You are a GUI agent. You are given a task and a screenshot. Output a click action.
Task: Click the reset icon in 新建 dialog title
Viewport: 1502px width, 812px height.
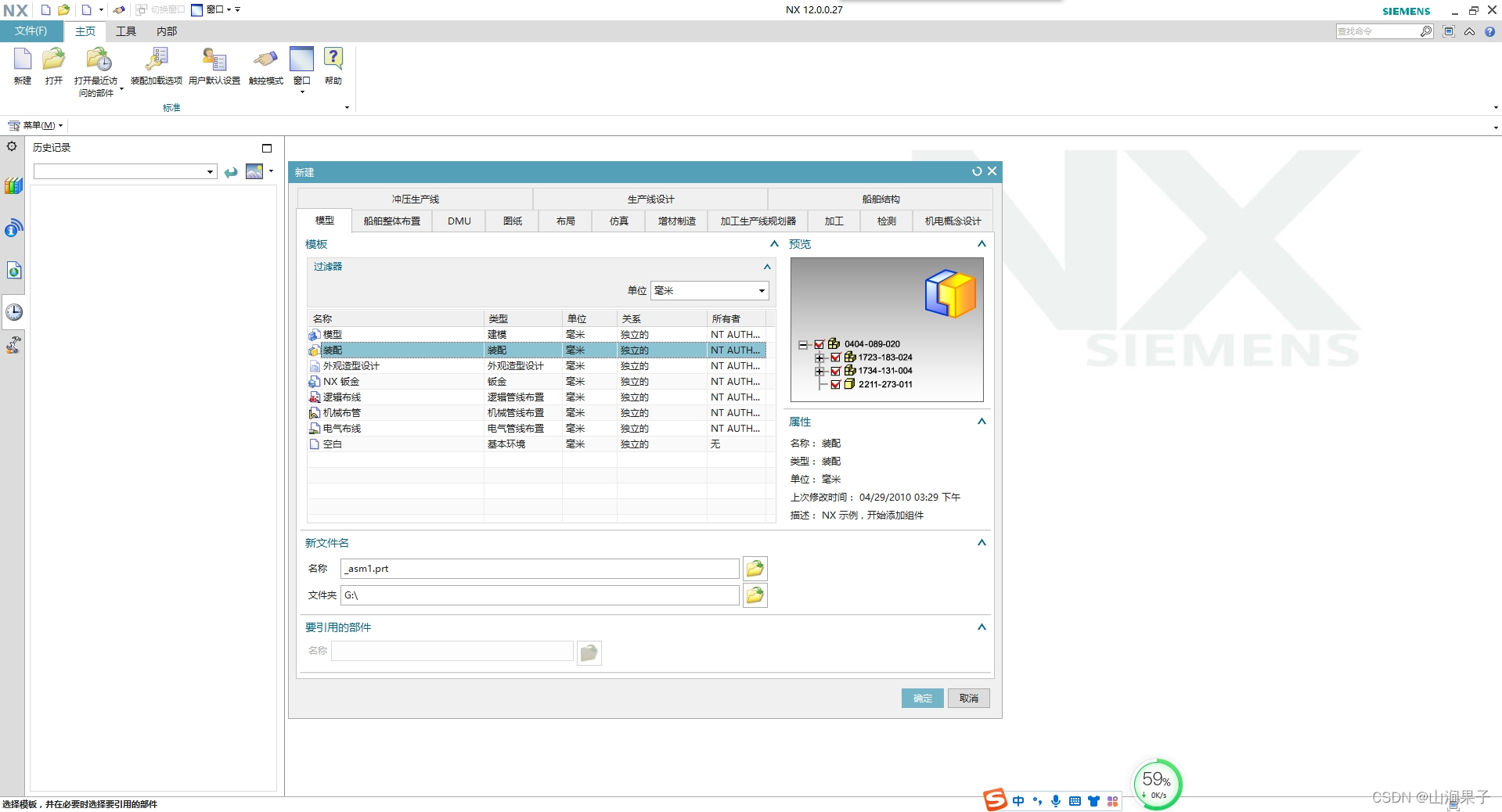point(977,171)
